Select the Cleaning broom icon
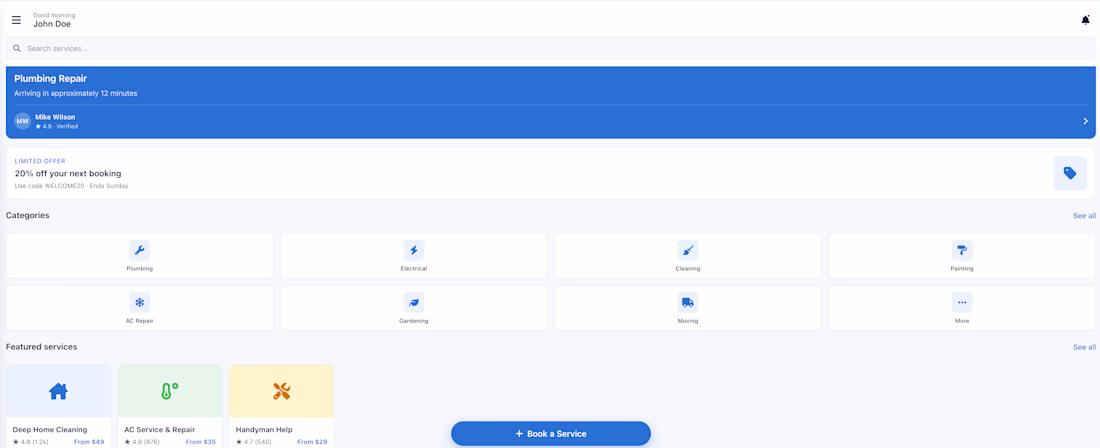Image resolution: width=1100 pixels, height=448 pixels. 688,250
